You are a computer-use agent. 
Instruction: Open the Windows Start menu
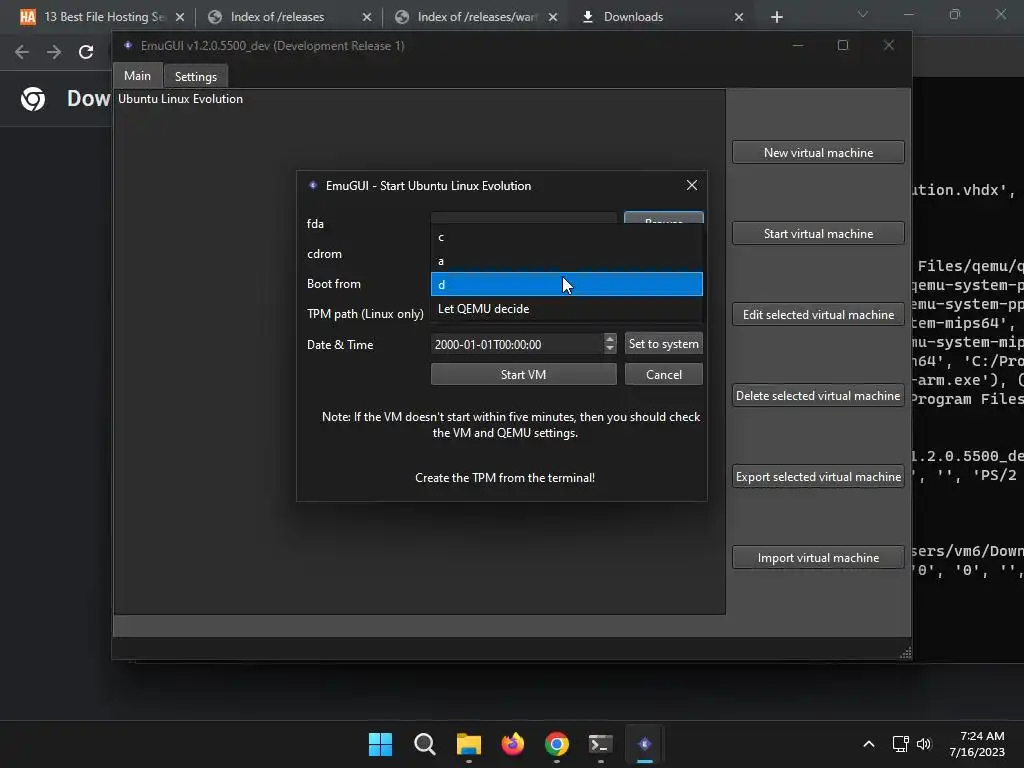(380, 744)
